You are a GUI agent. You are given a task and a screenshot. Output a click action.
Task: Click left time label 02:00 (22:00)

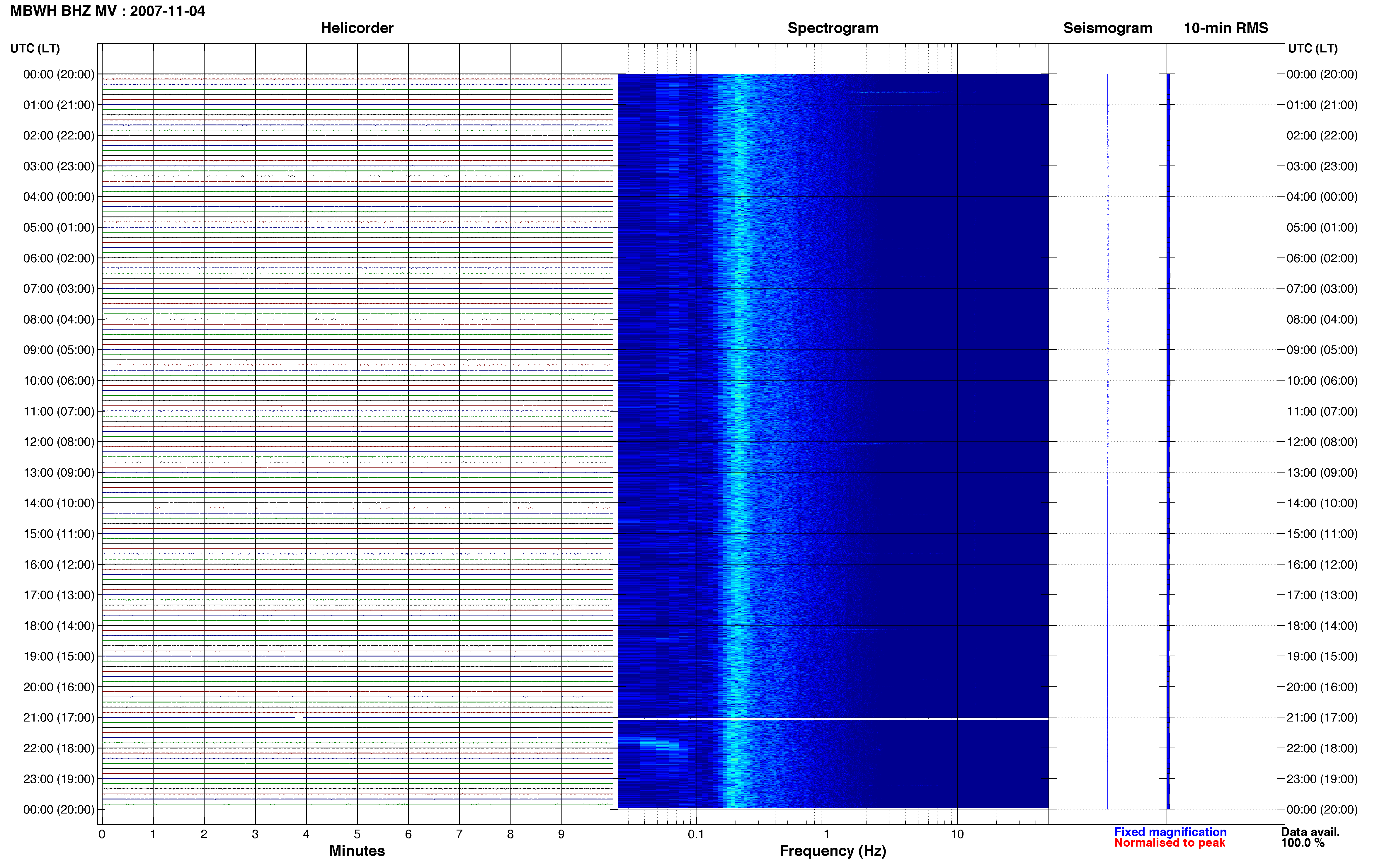(59, 135)
